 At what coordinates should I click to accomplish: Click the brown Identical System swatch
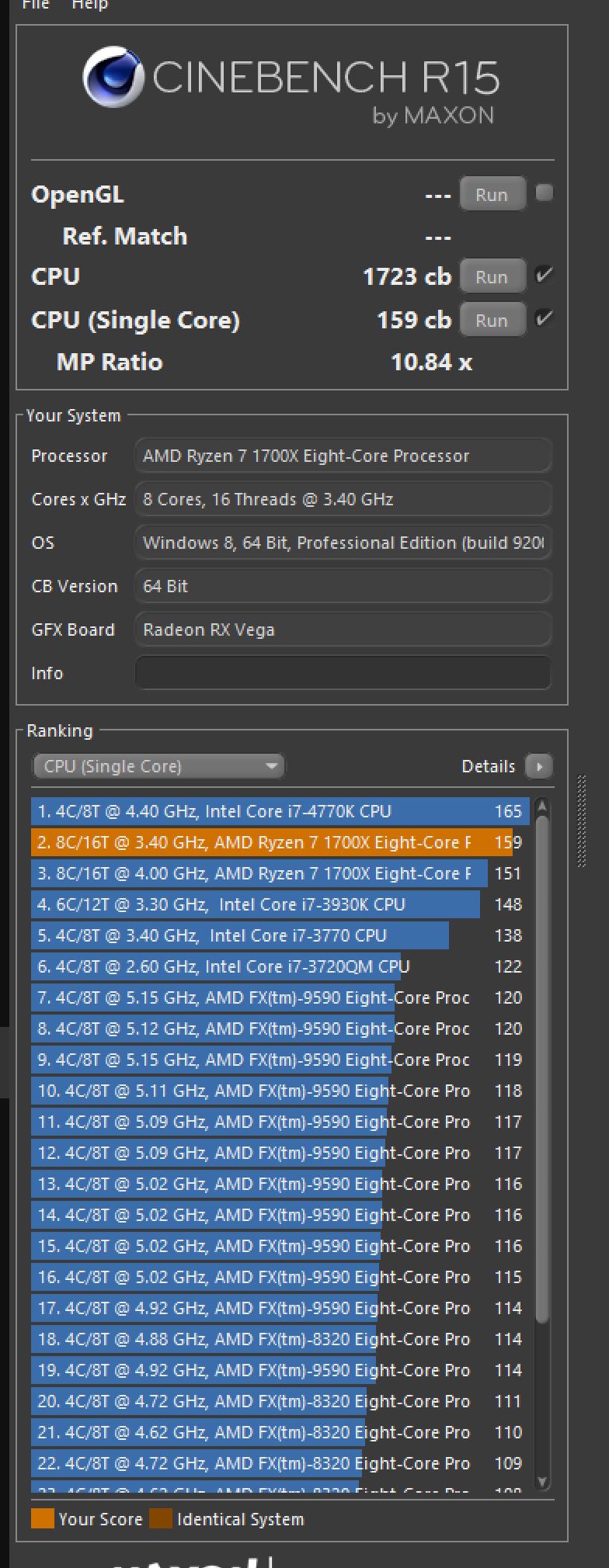pos(160,1519)
